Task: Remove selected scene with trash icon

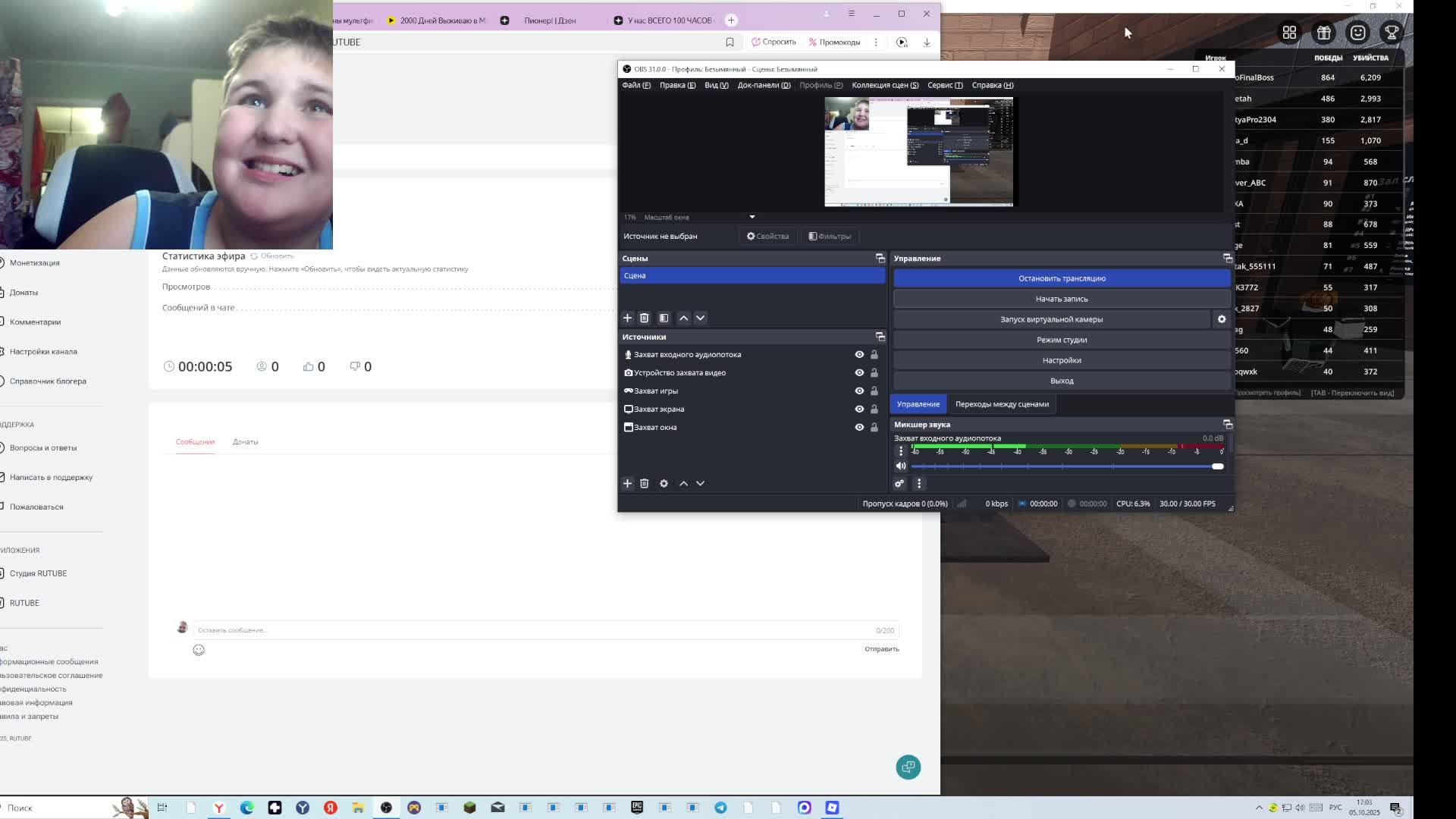Action: (644, 318)
